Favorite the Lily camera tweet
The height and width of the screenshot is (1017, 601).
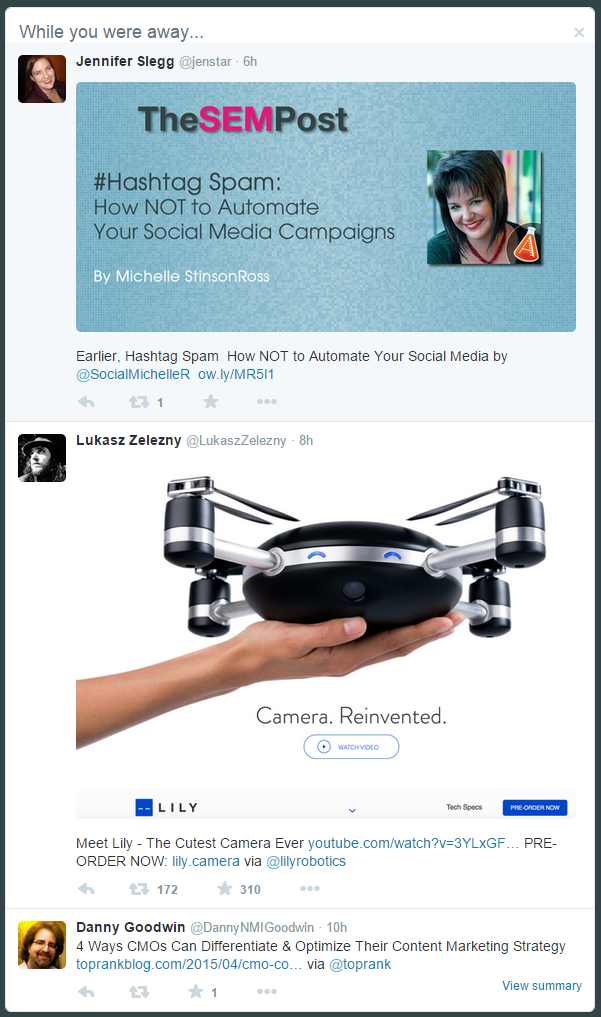click(224, 889)
